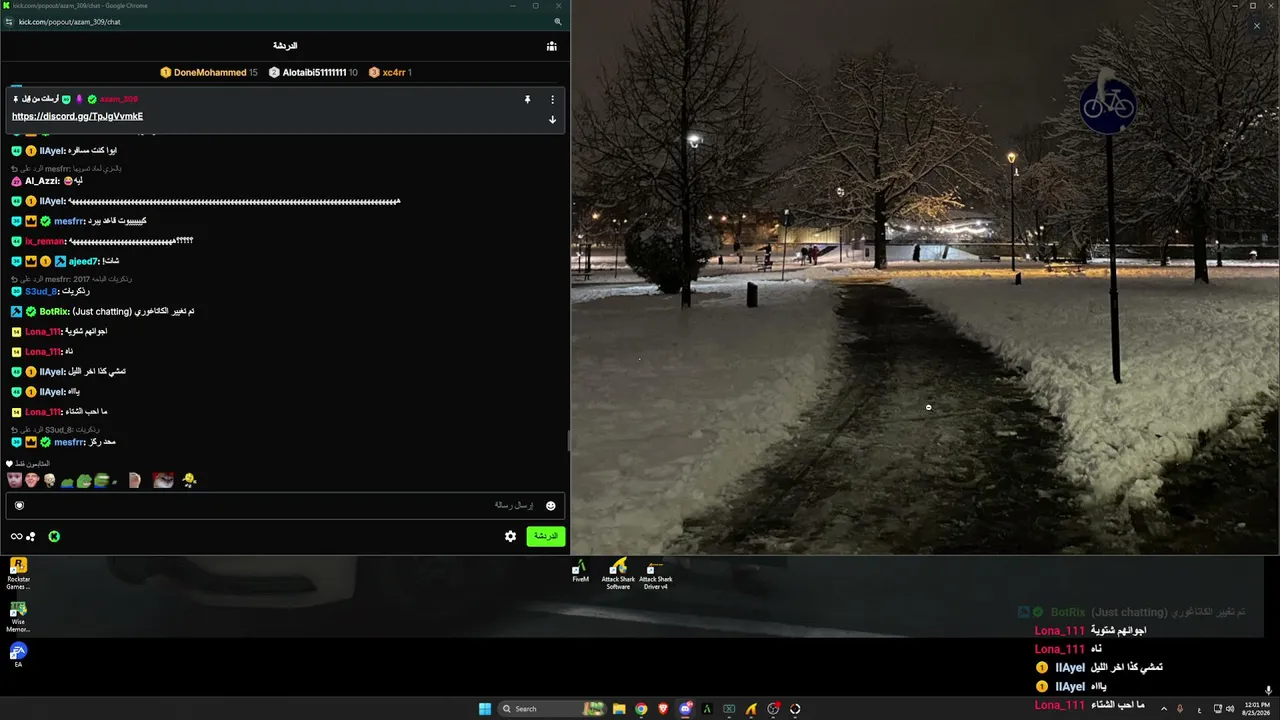Viewport: 1280px width, 720px height.
Task: Open the chat users list icon
Action: click(x=551, y=46)
